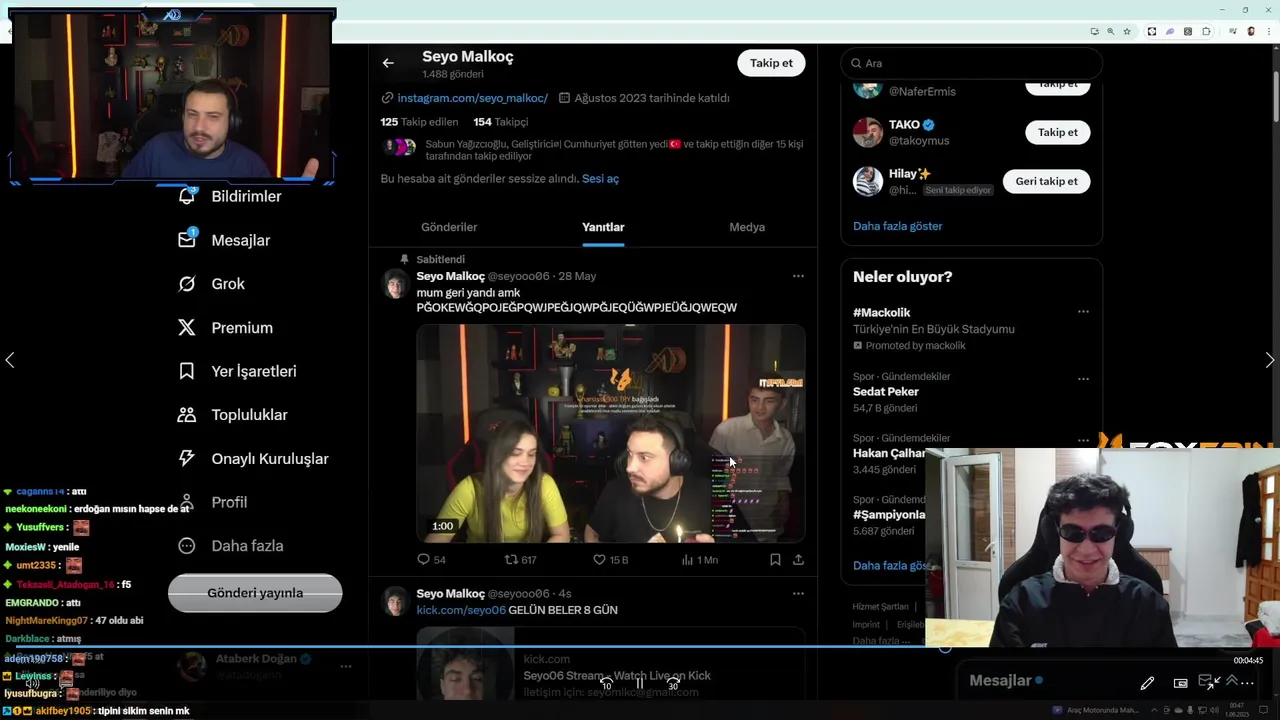Open Chrome profile avatar
Image resolution: width=1280 pixels, height=720 pixels.
tap(1251, 31)
